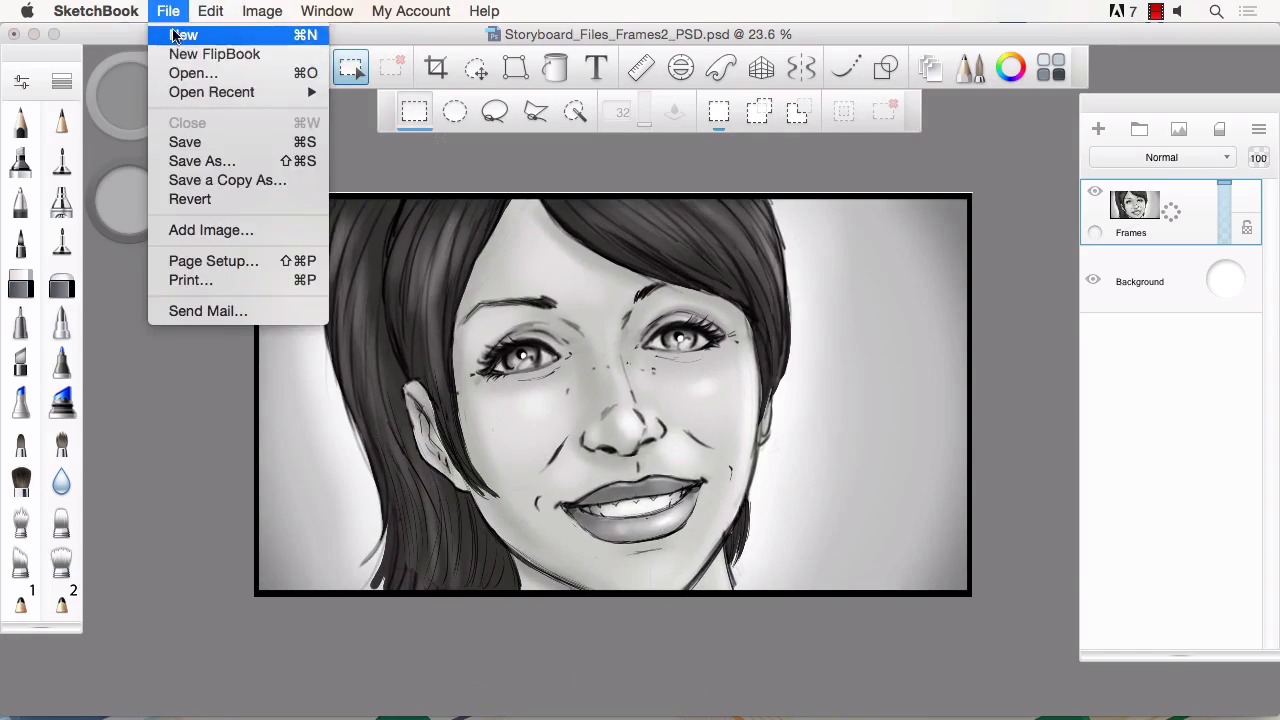Screen dimensions: 1280x720
Task: Add a new layer with plus icon
Action: click(1098, 129)
